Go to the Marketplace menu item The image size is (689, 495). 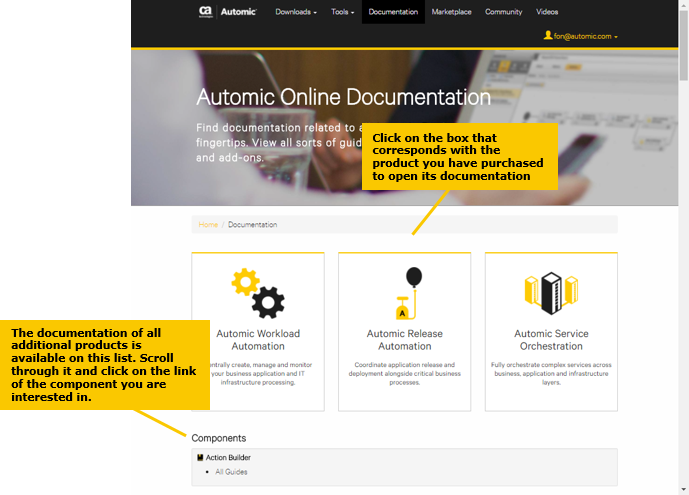451,12
